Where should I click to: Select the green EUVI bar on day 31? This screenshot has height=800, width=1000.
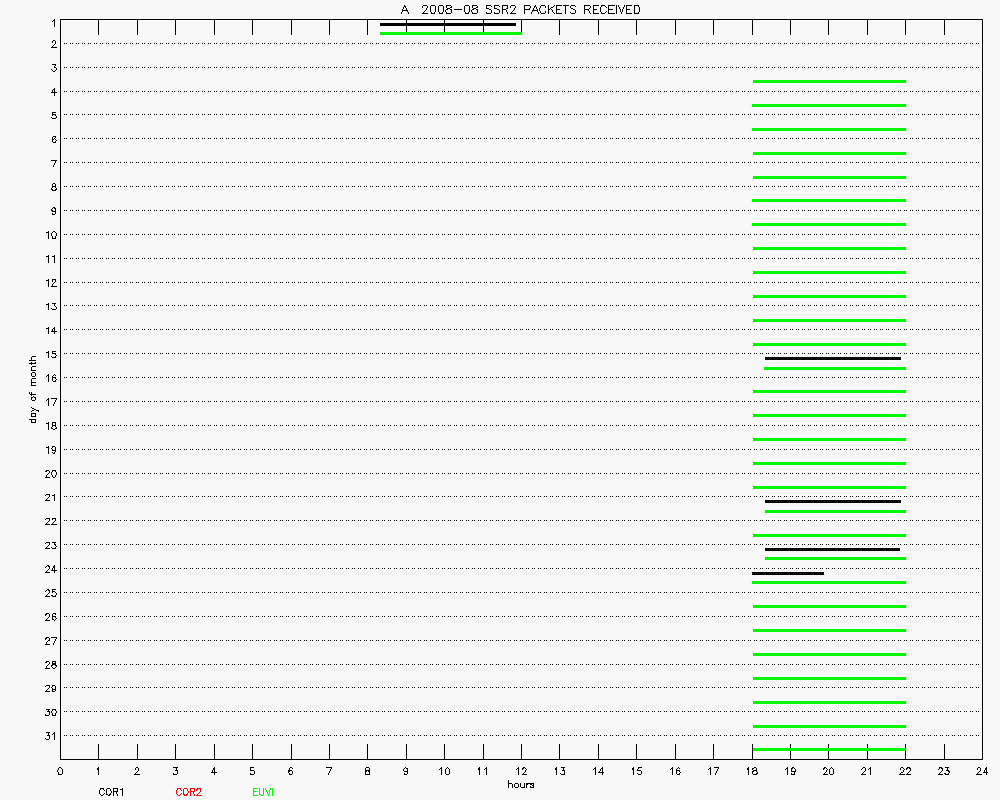(x=829, y=749)
